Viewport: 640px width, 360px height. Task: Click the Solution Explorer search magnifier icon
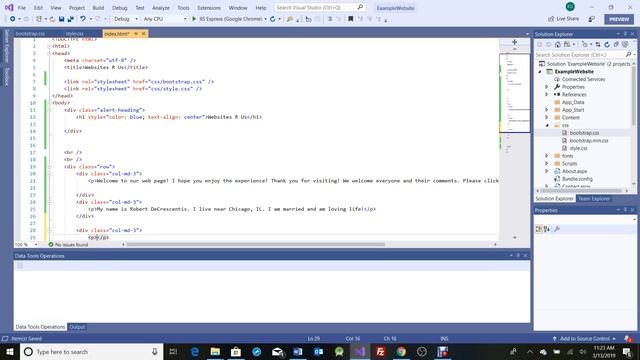[x=629, y=55]
